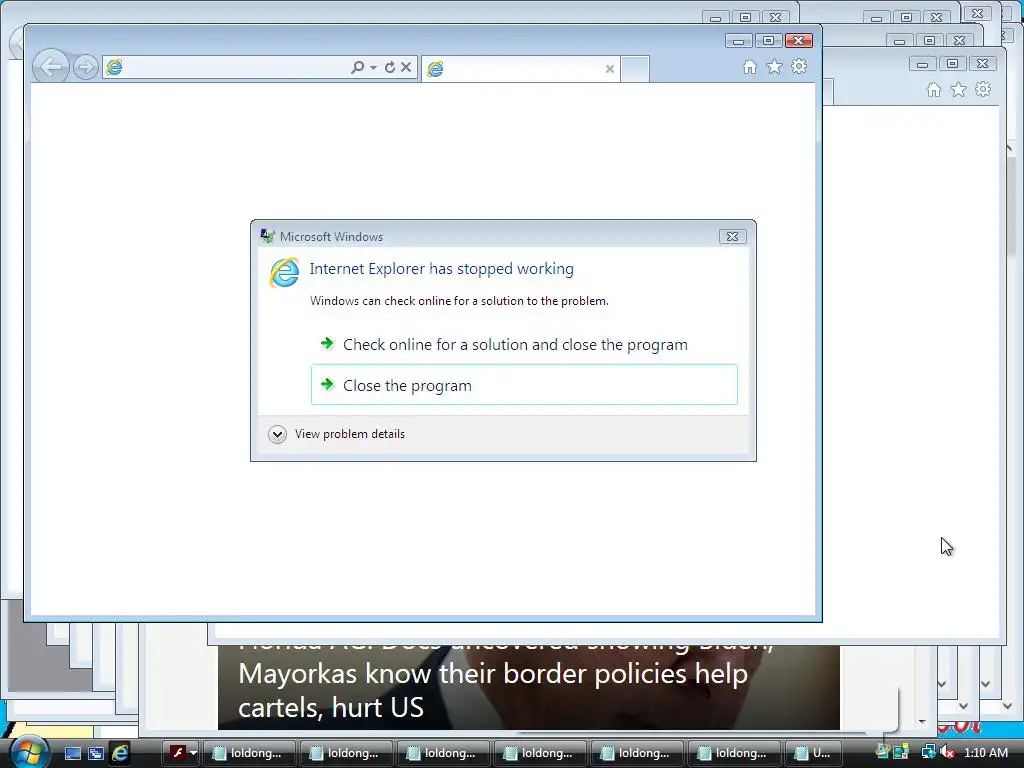1024x768 pixels.
Task: Click the 1:10 AM clock
Action: 985,753
